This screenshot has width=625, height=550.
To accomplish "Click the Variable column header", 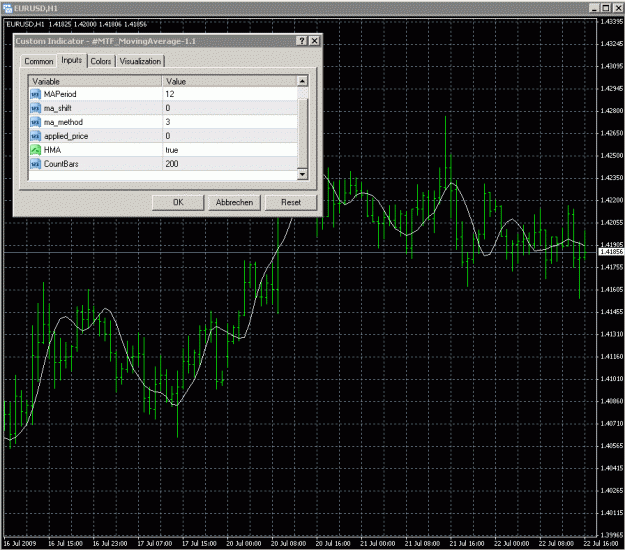I will point(95,81).
